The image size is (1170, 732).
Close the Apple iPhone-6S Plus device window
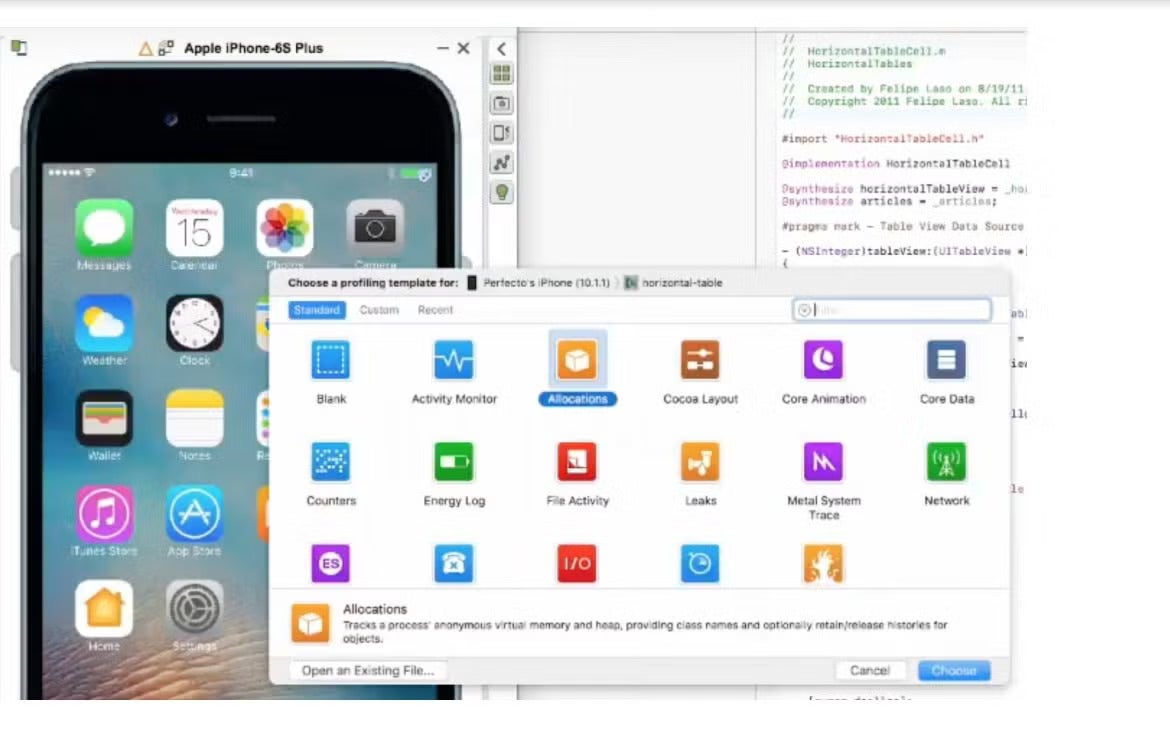point(463,48)
